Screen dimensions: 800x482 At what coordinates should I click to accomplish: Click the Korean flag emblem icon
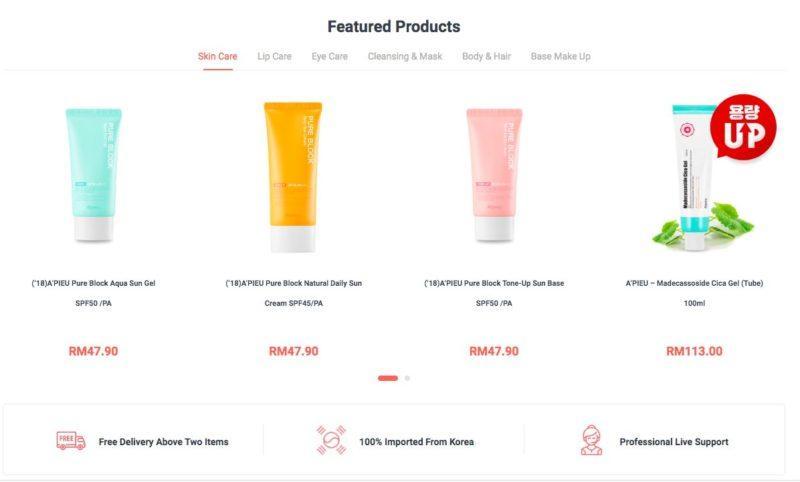pyautogui.click(x=331, y=440)
